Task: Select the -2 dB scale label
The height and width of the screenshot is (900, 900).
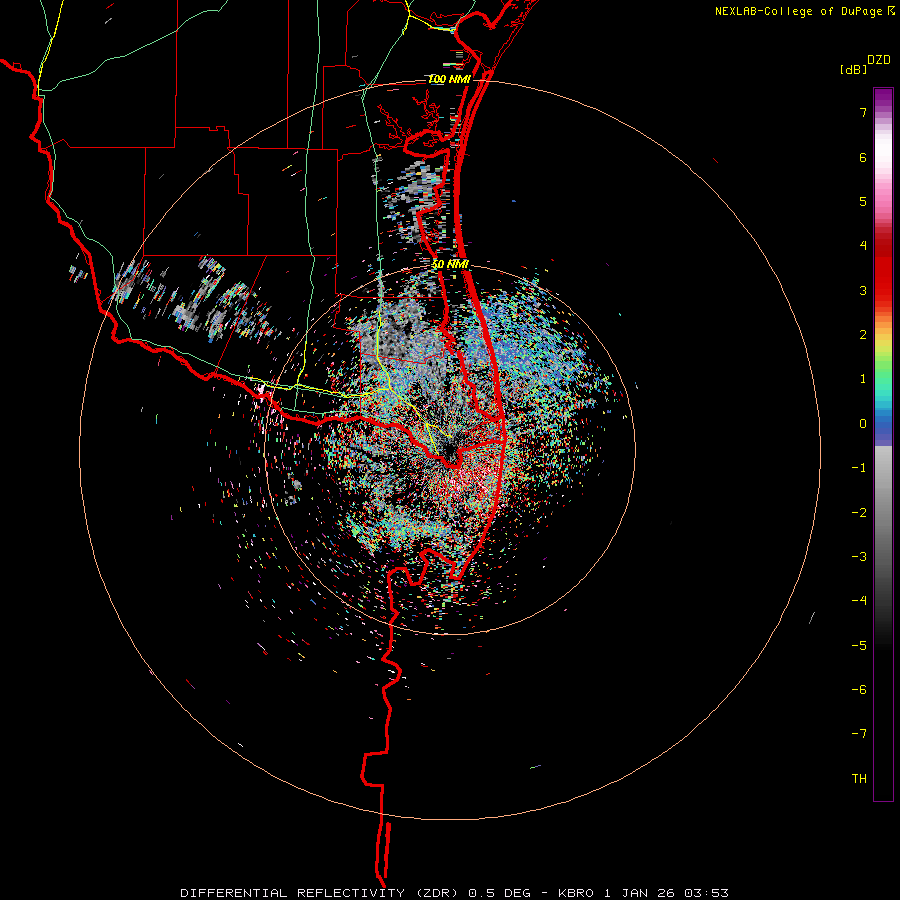Action: (859, 512)
